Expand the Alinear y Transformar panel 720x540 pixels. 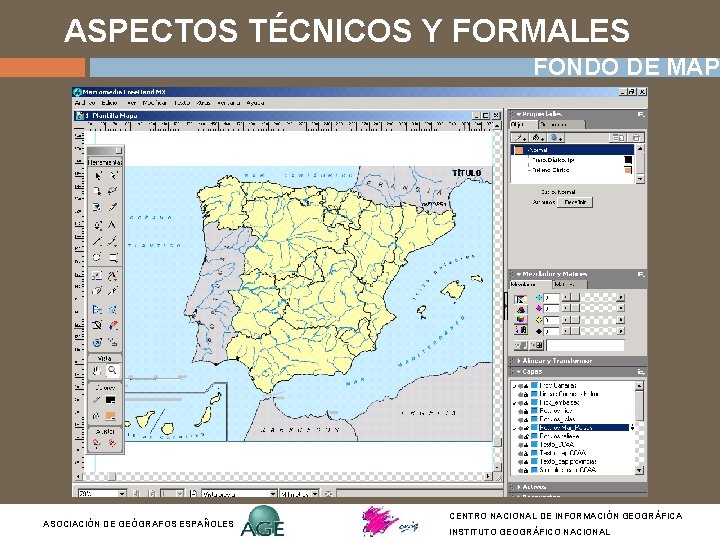518,361
